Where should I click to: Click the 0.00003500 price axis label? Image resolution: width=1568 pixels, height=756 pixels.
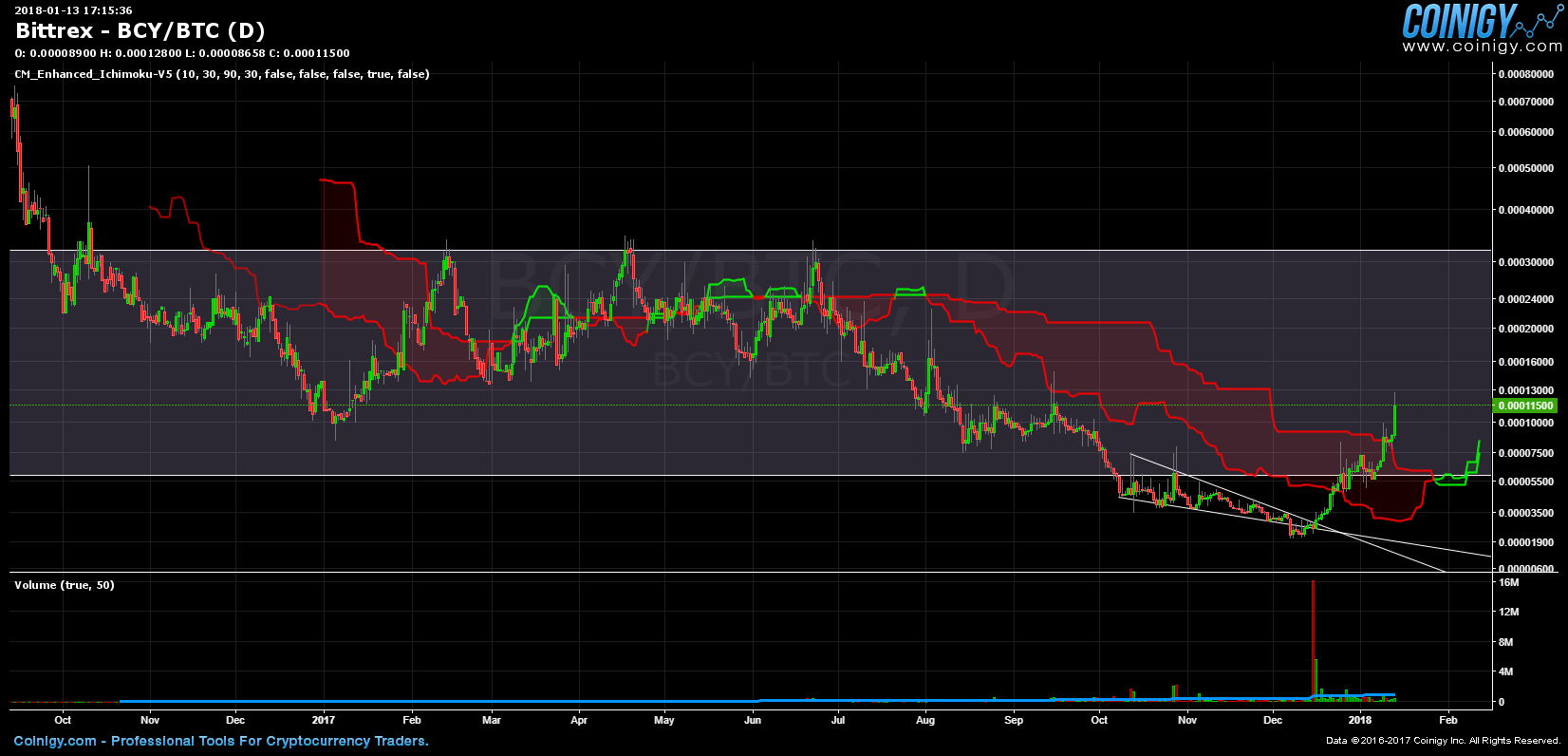pos(1526,513)
